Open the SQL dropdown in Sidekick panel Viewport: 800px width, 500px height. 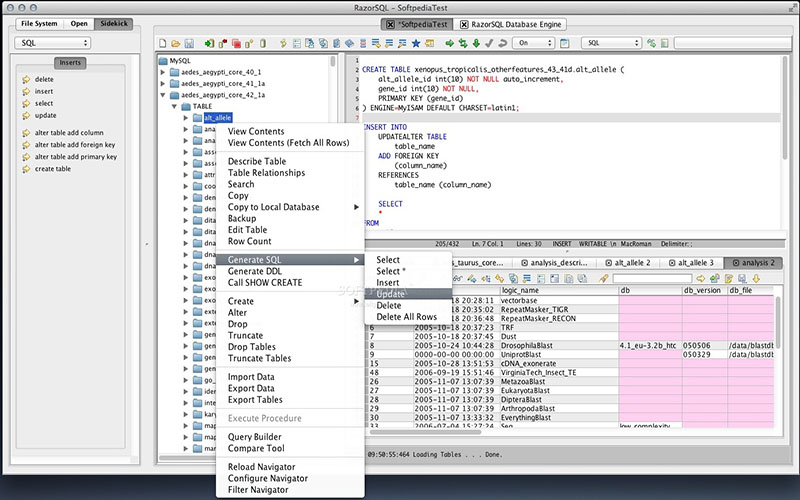[x=53, y=43]
